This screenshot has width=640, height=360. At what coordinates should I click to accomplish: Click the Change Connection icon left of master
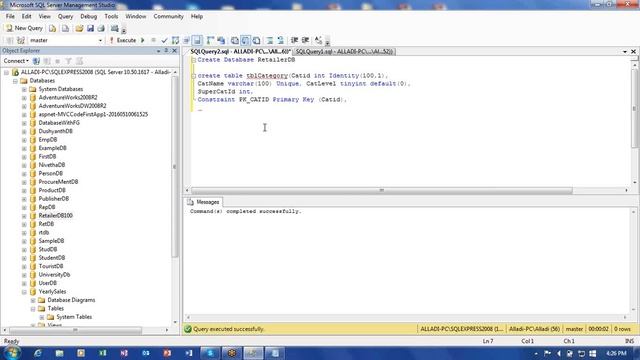click(x=21, y=40)
